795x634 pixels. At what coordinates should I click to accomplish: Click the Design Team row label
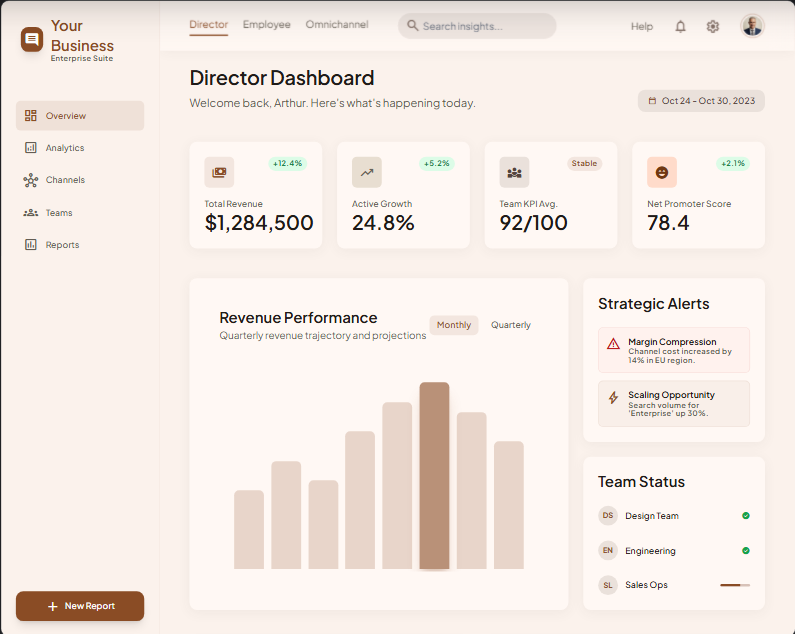click(x=652, y=516)
